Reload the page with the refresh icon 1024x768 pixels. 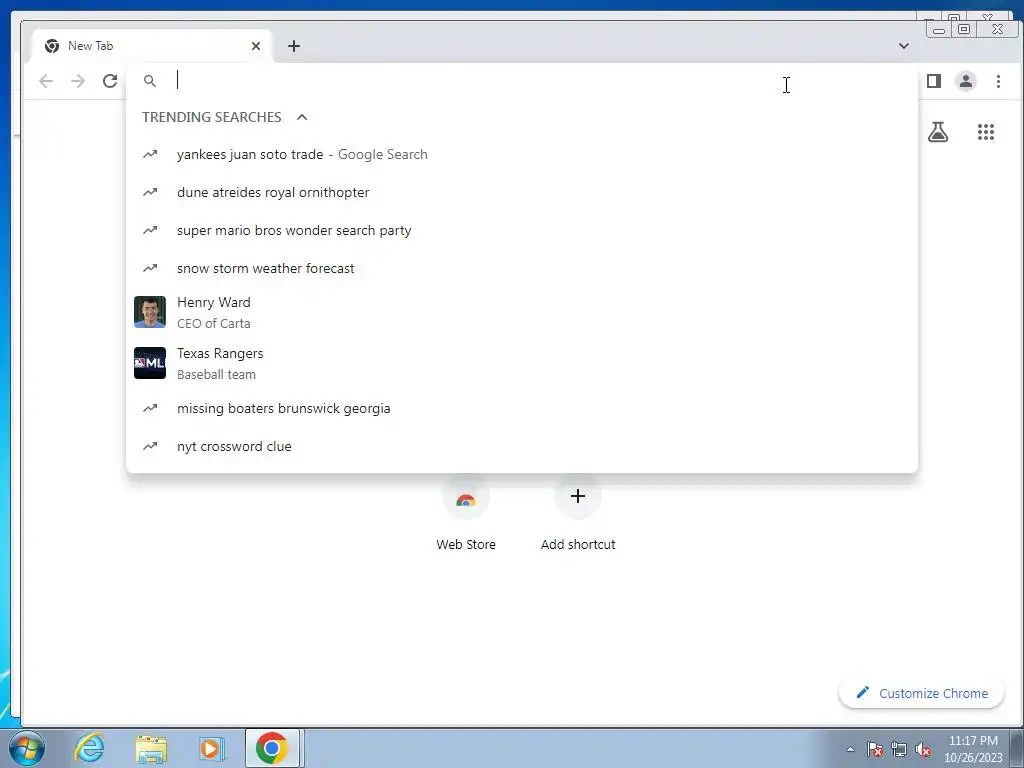[x=110, y=81]
